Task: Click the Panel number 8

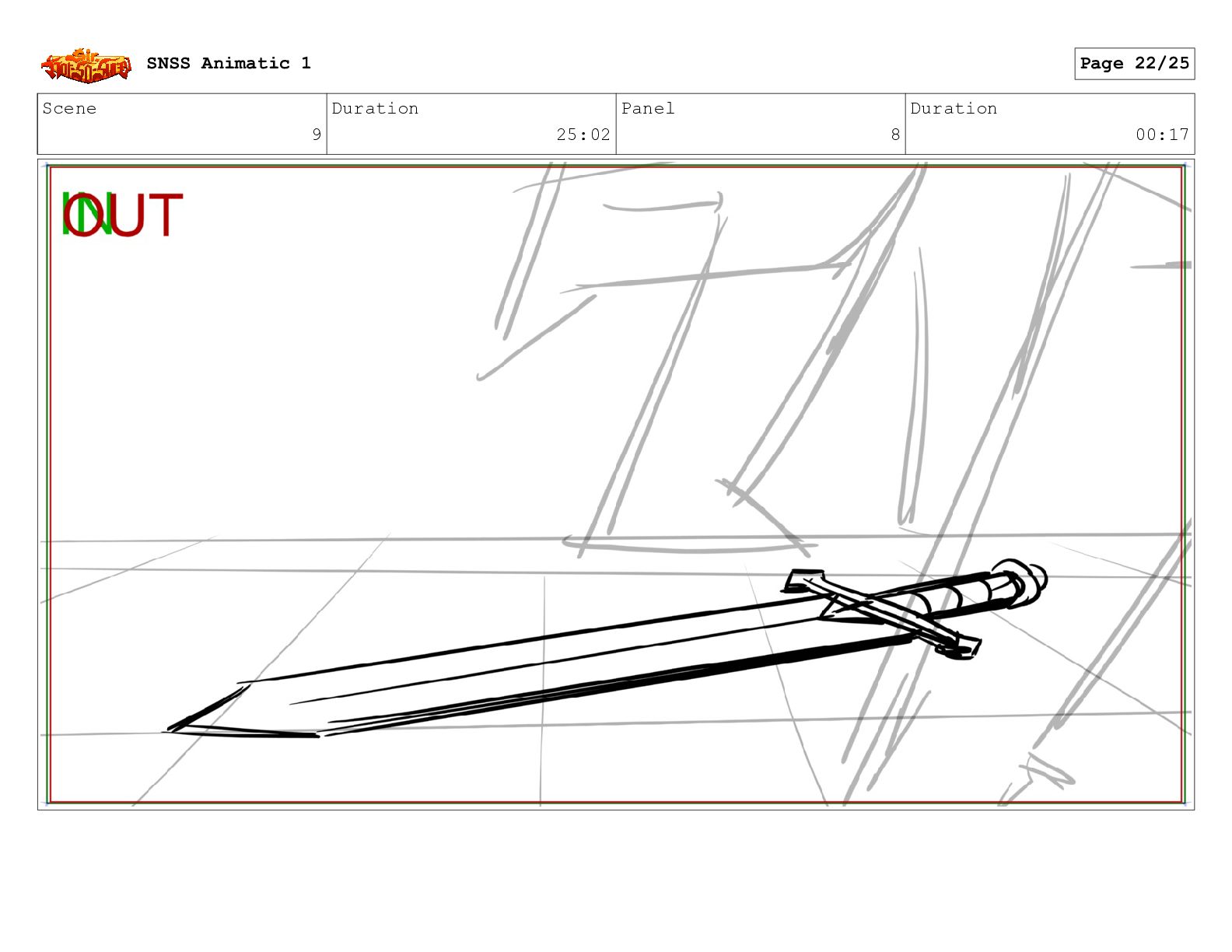Action: pyautogui.click(x=895, y=135)
